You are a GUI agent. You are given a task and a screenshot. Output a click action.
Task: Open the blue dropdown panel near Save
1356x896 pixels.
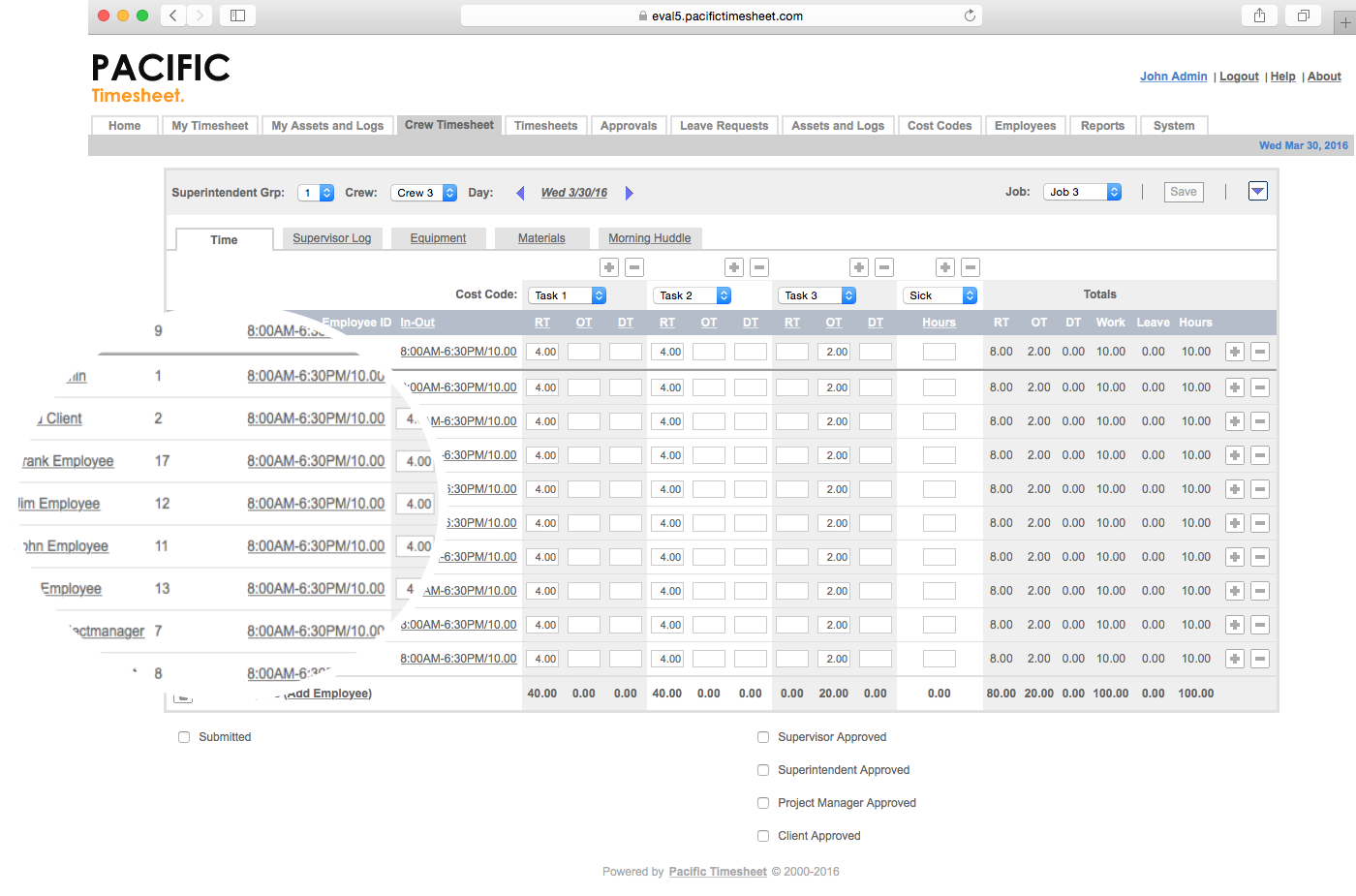pyautogui.click(x=1257, y=191)
